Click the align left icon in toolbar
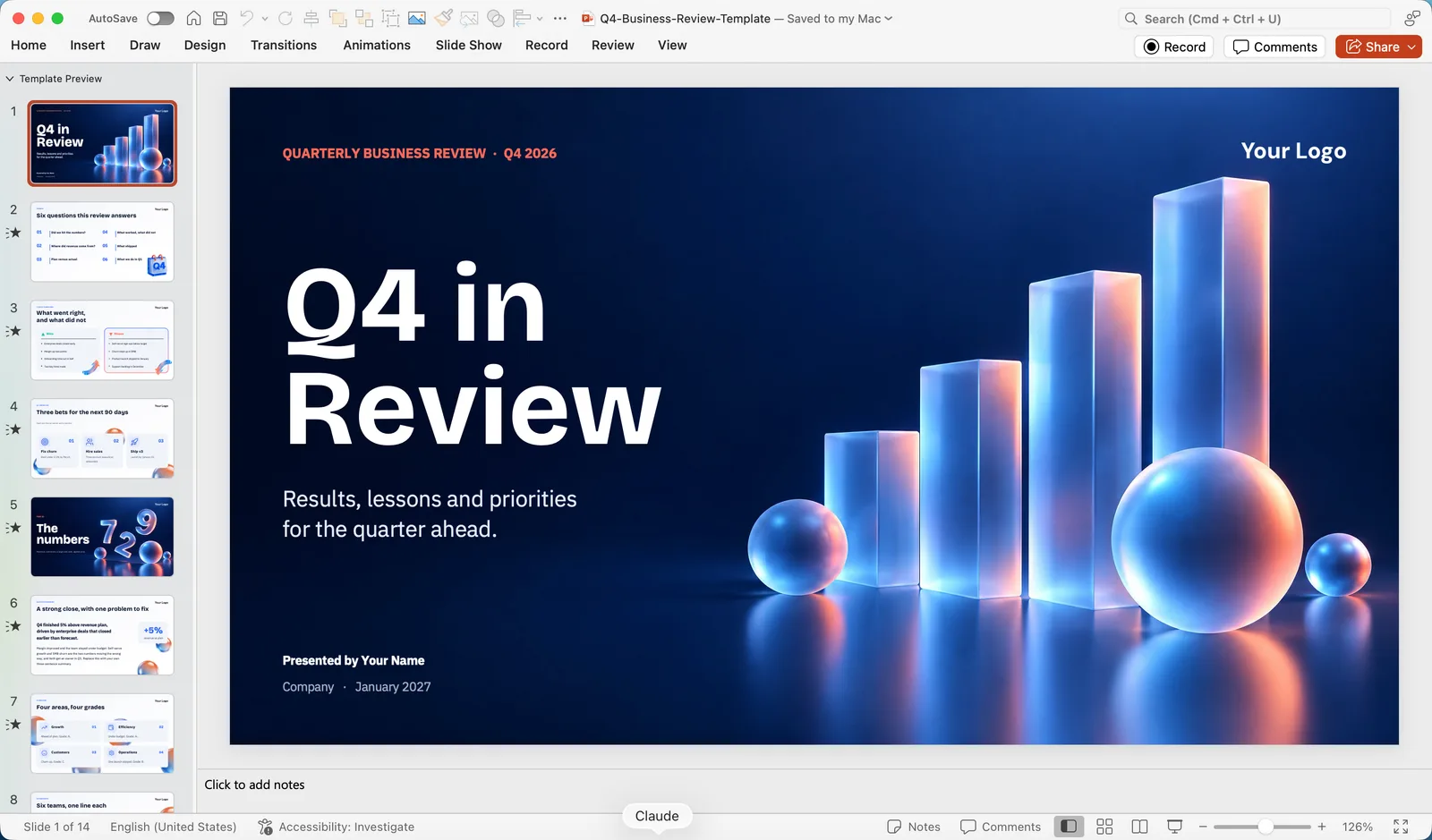 [x=523, y=18]
